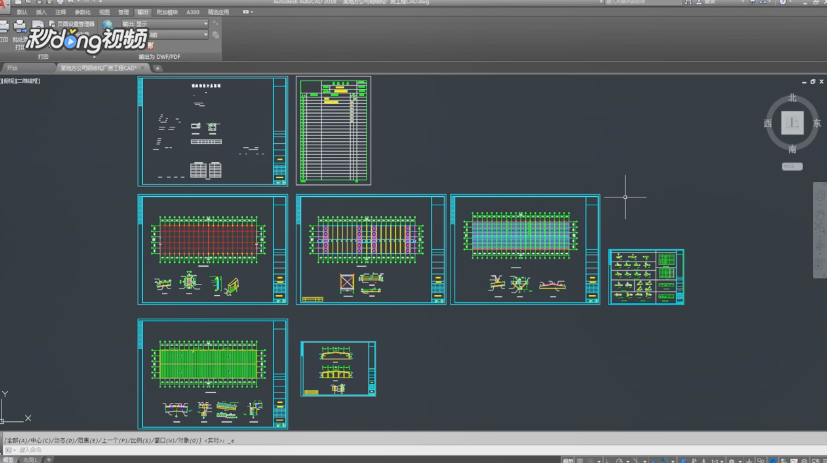Open the Page Setup Manager (页面设置管理器)
The width and height of the screenshot is (827, 463).
[72, 24]
